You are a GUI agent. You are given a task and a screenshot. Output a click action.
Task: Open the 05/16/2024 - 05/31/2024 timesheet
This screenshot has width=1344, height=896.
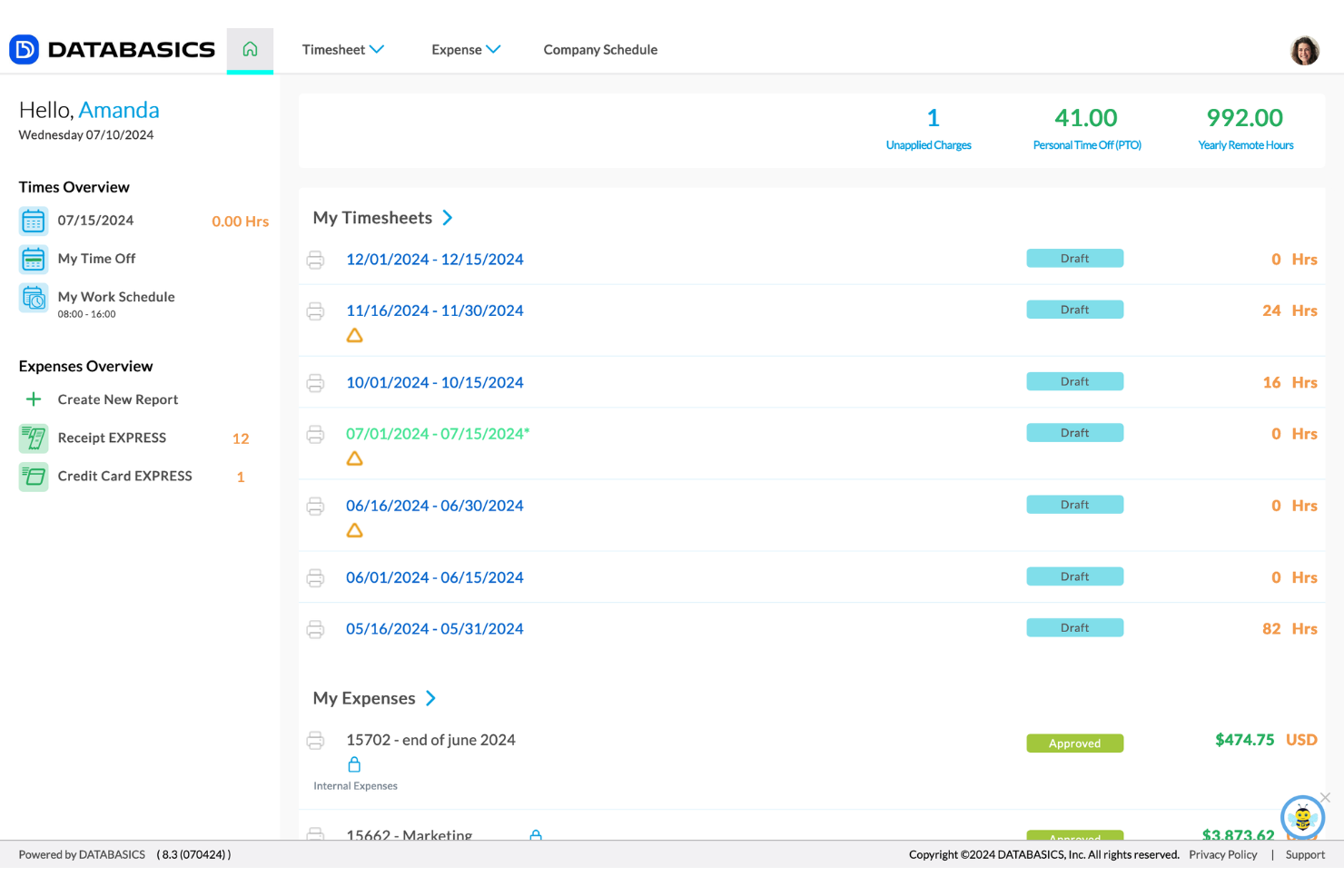pyautogui.click(x=434, y=628)
